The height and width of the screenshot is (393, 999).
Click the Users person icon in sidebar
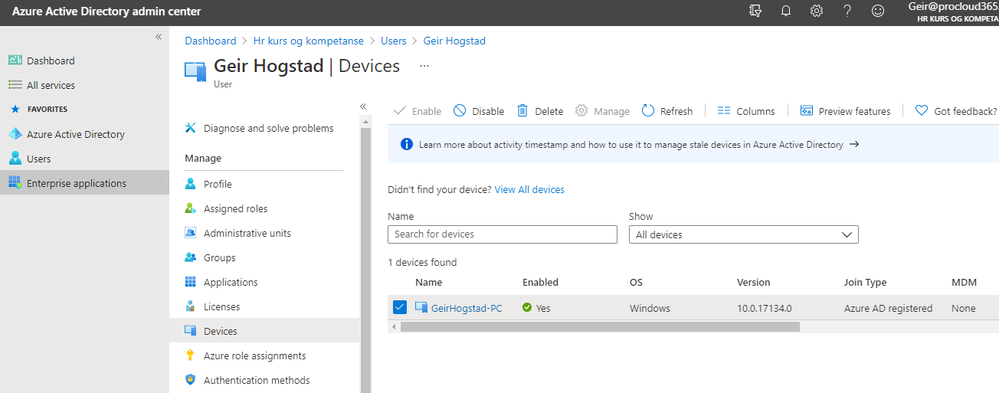[x=15, y=159]
